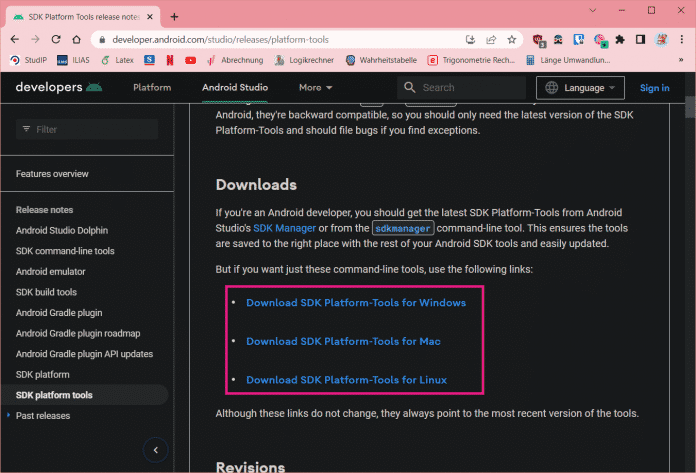Collapse the sidebar with the chevron button
Screen dimensions: 696x473
pyautogui.click(x=155, y=450)
